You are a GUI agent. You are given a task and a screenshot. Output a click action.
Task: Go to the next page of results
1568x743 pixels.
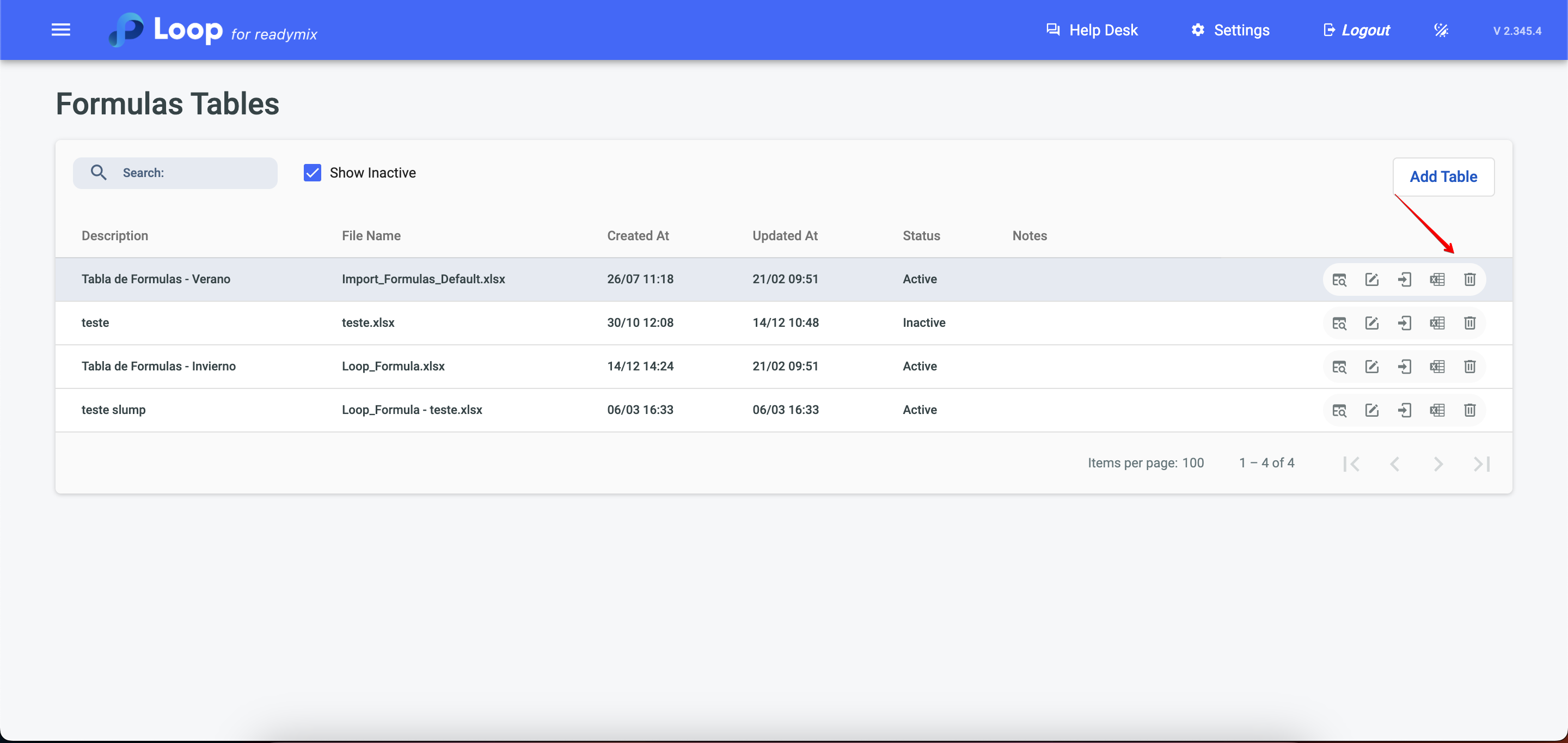[1438, 464]
